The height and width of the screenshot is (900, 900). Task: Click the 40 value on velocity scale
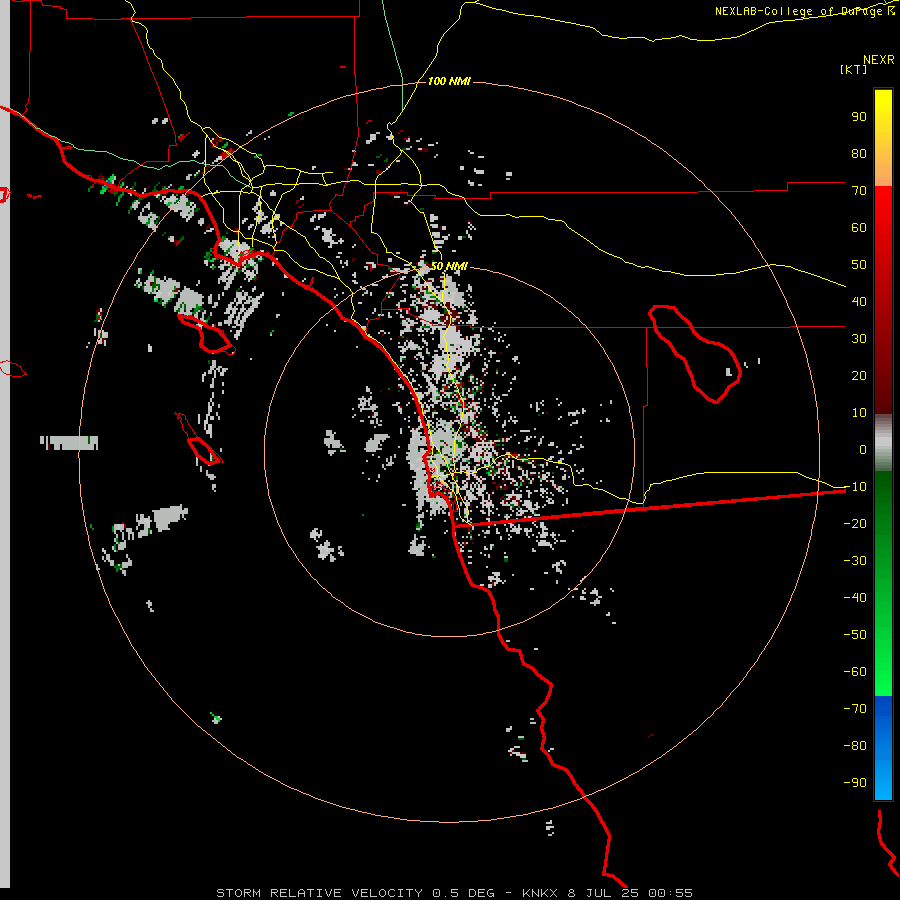click(x=859, y=301)
